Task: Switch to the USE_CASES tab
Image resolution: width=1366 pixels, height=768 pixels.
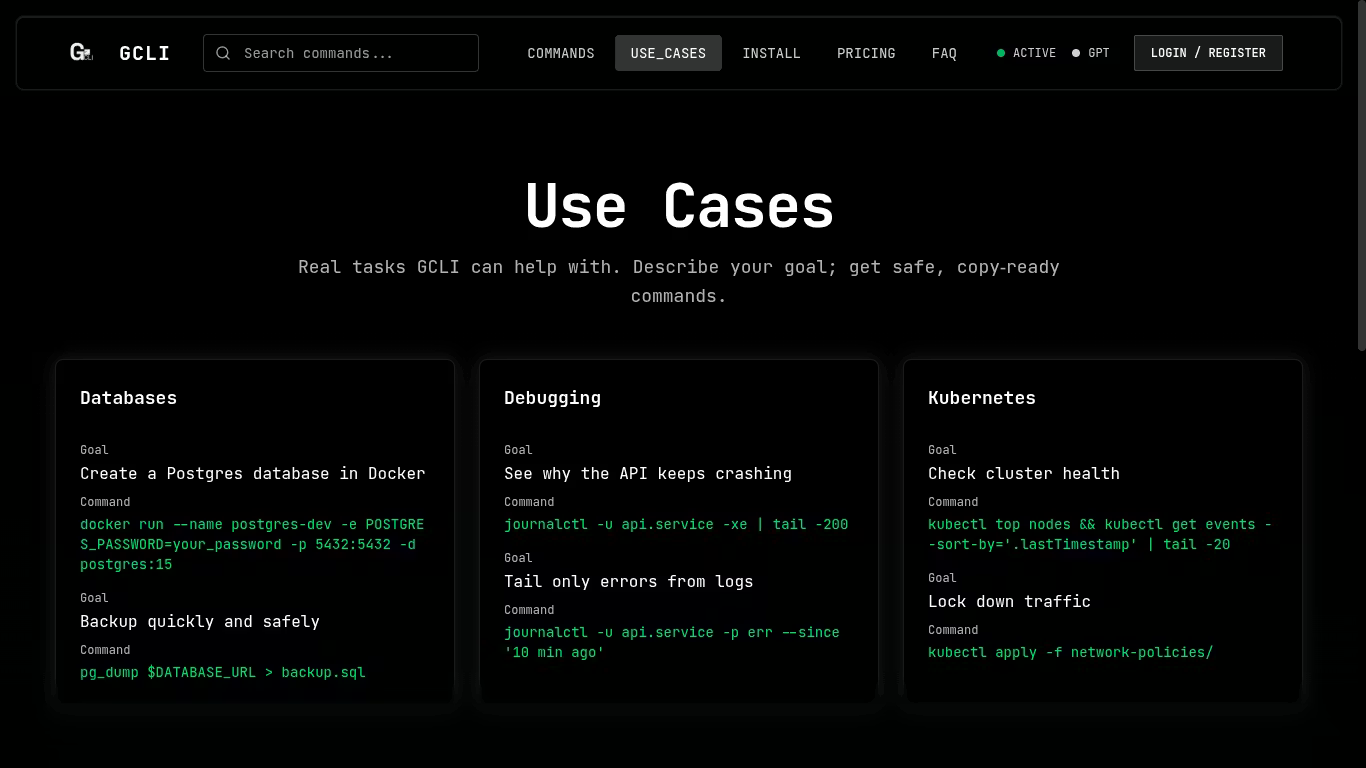Action: click(x=668, y=53)
